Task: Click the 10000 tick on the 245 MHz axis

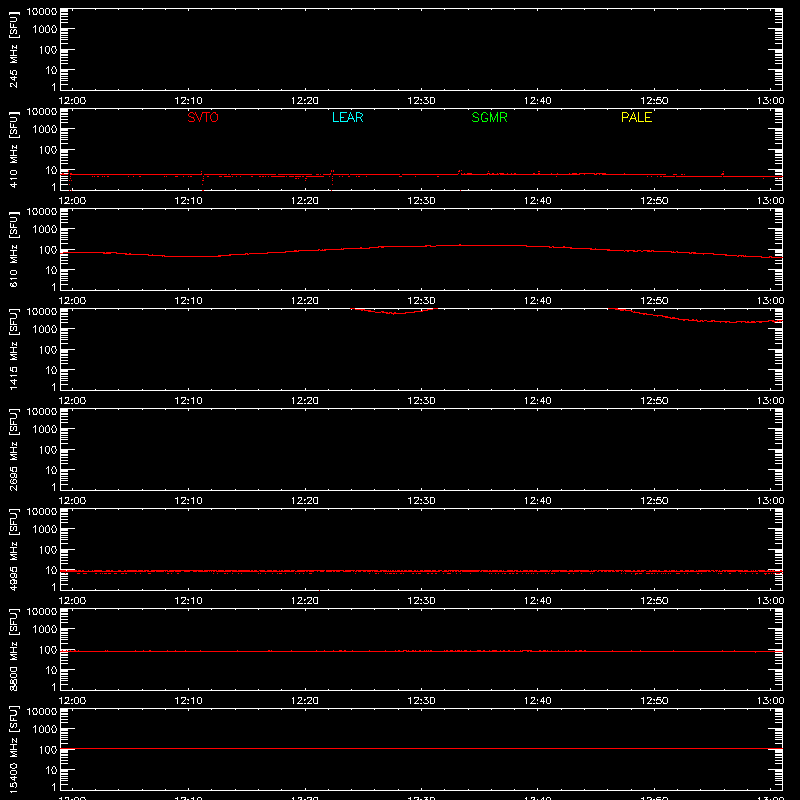Action: tap(42, 12)
